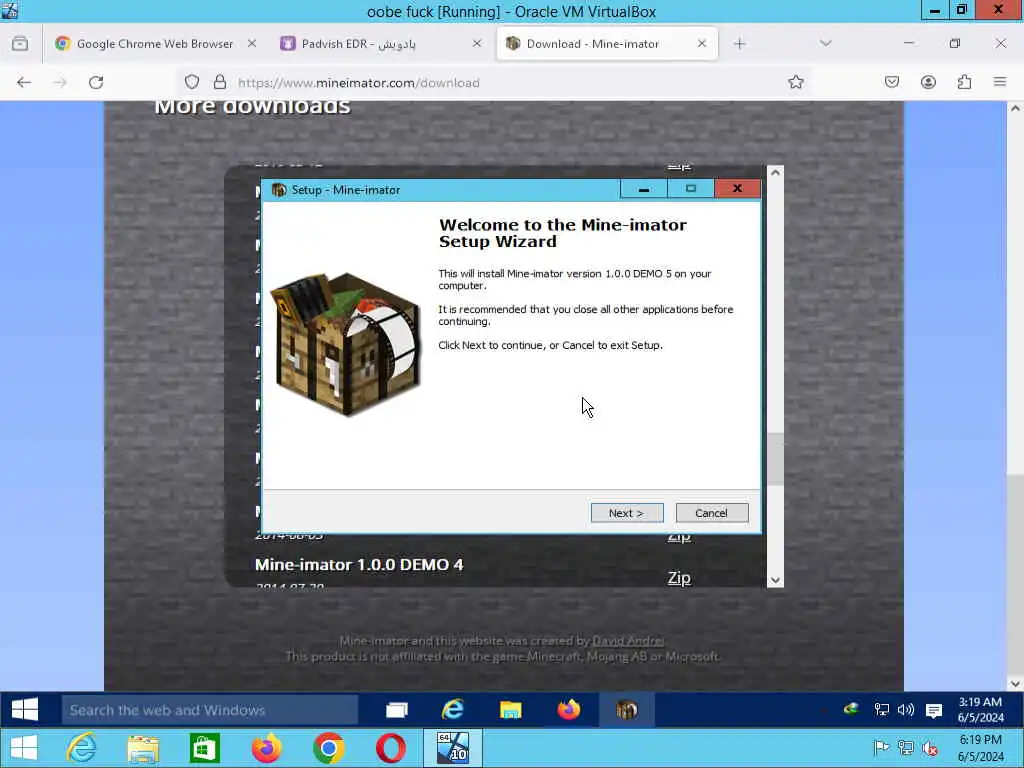
Task: View site security padlock info
Action: tap(220, 82)
